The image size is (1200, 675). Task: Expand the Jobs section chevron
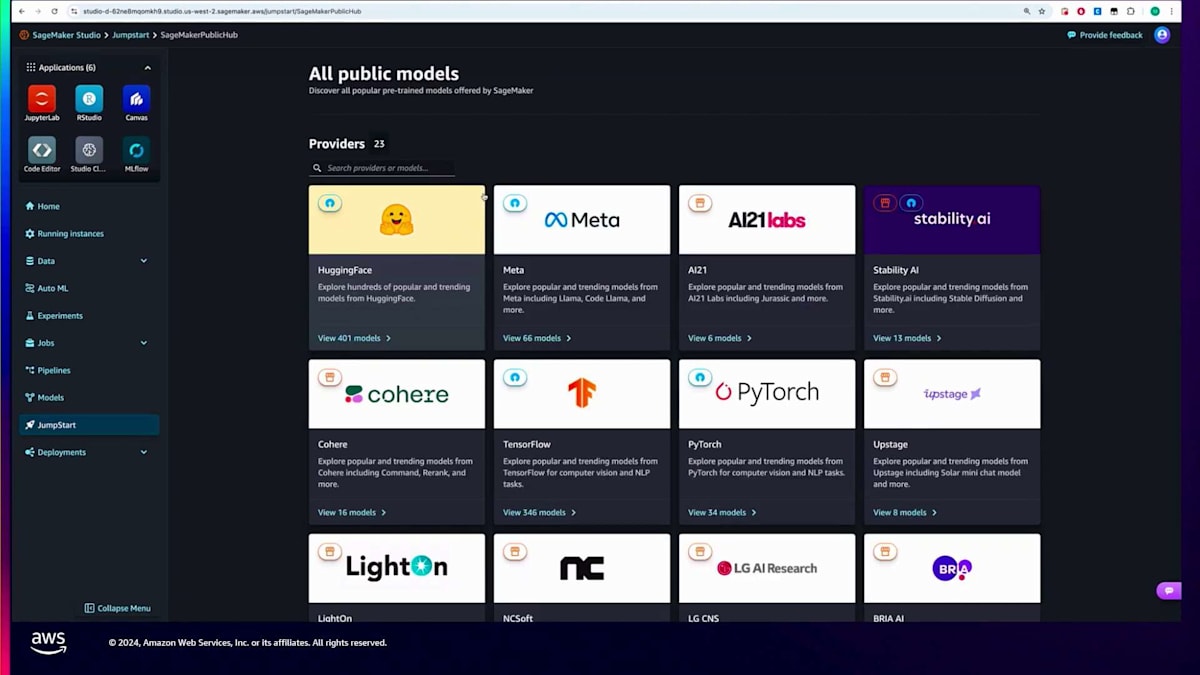tap(143, 343)
